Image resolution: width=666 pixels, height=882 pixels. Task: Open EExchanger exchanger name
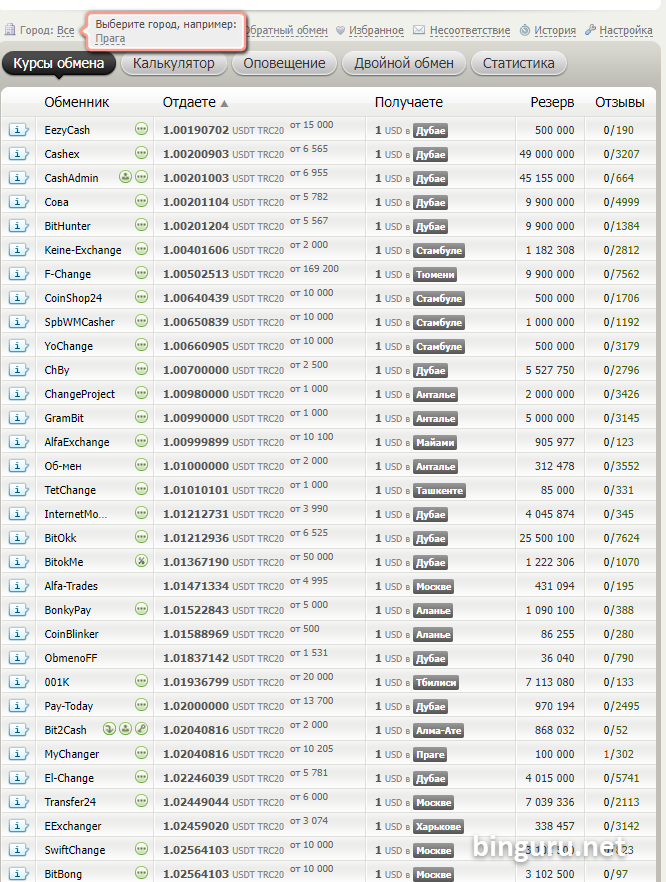click(x=73, y=826)
